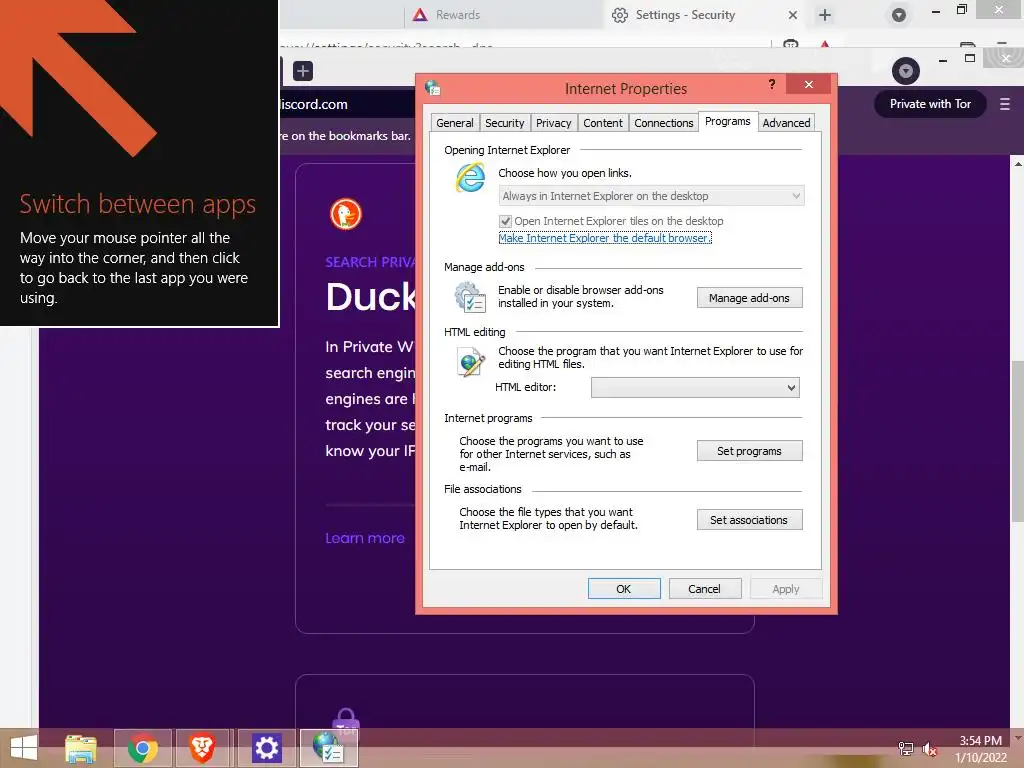Click the muted volume tray icon
The width and height of the screenshot is (1024, 768).
click(x=930, y=748)
